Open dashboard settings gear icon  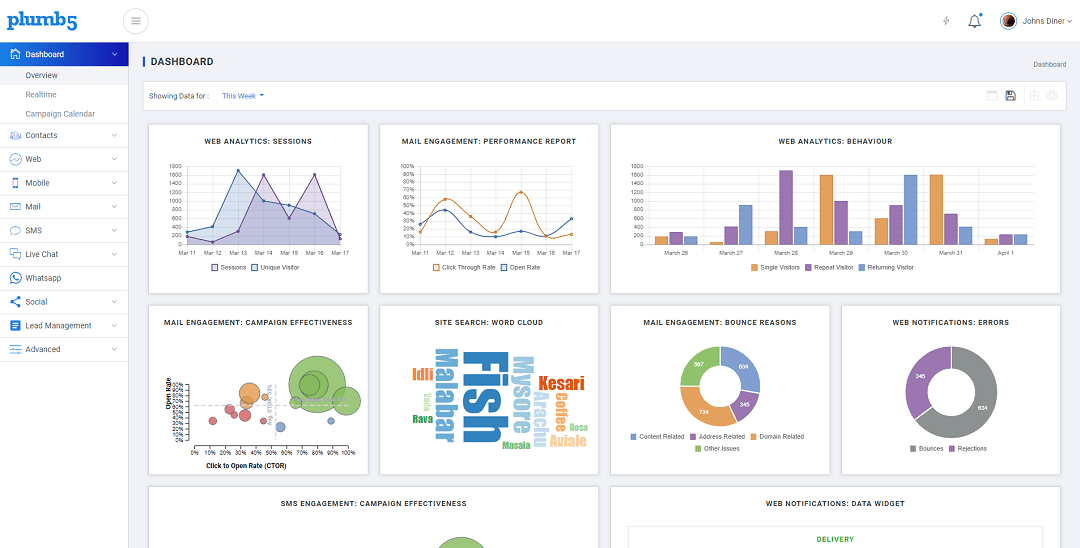(x=1052, y=96)
